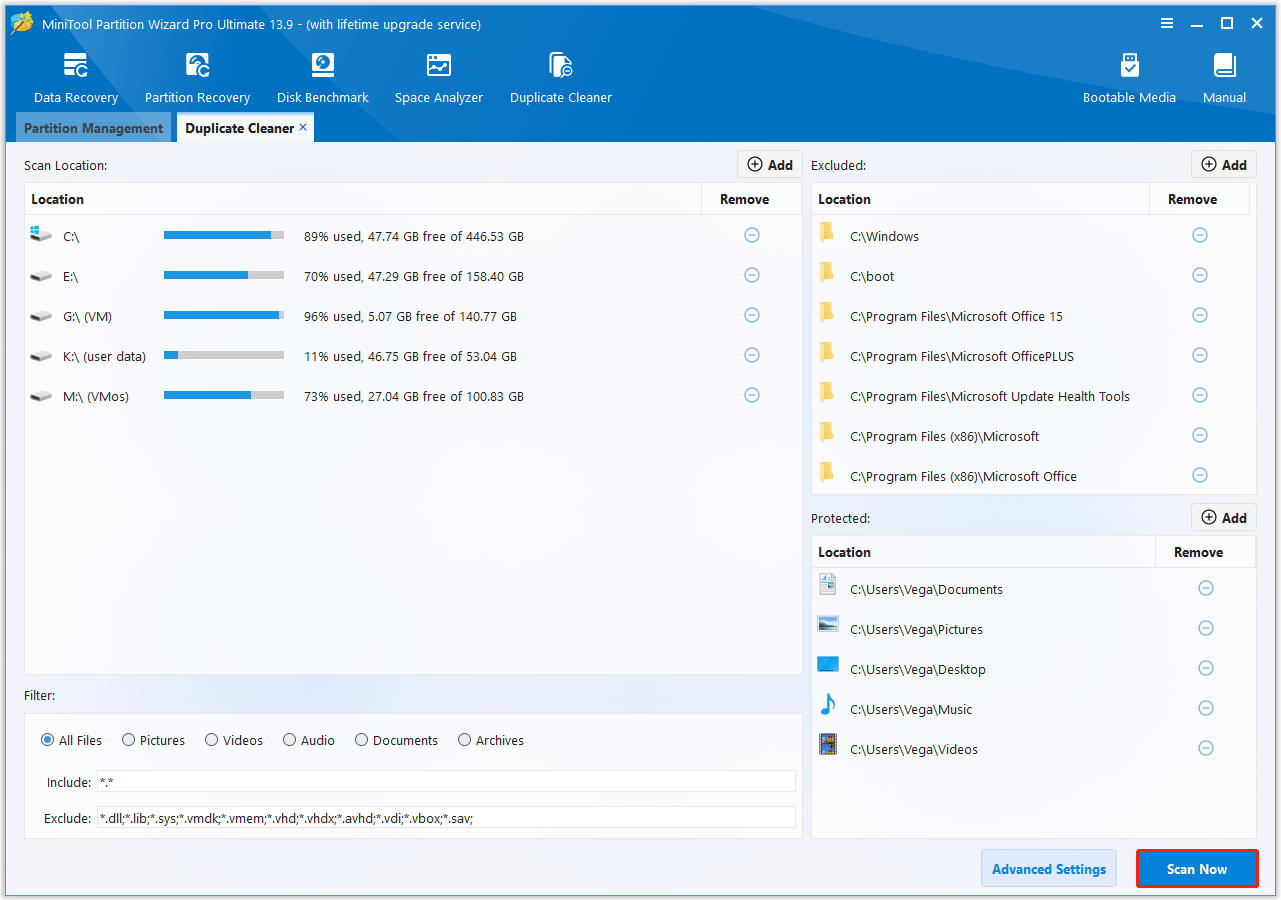Select C:\Users\Vega\Music protected entry

pyautogui.click(x=1034, y=709)
